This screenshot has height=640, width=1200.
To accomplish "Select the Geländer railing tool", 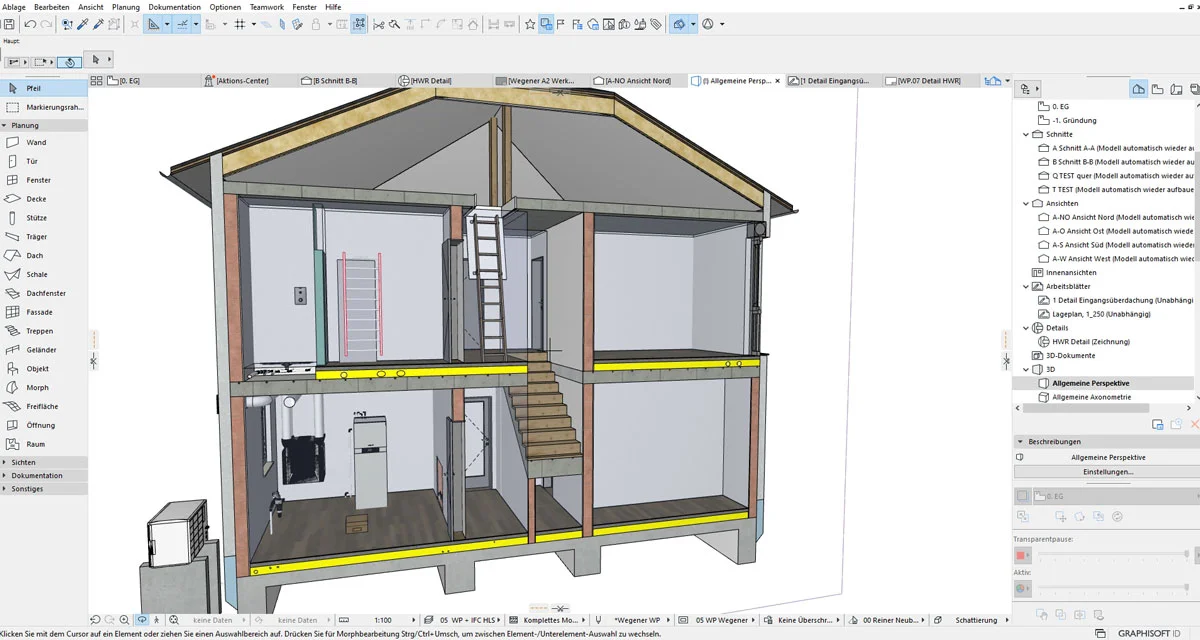I will (41, 350).
